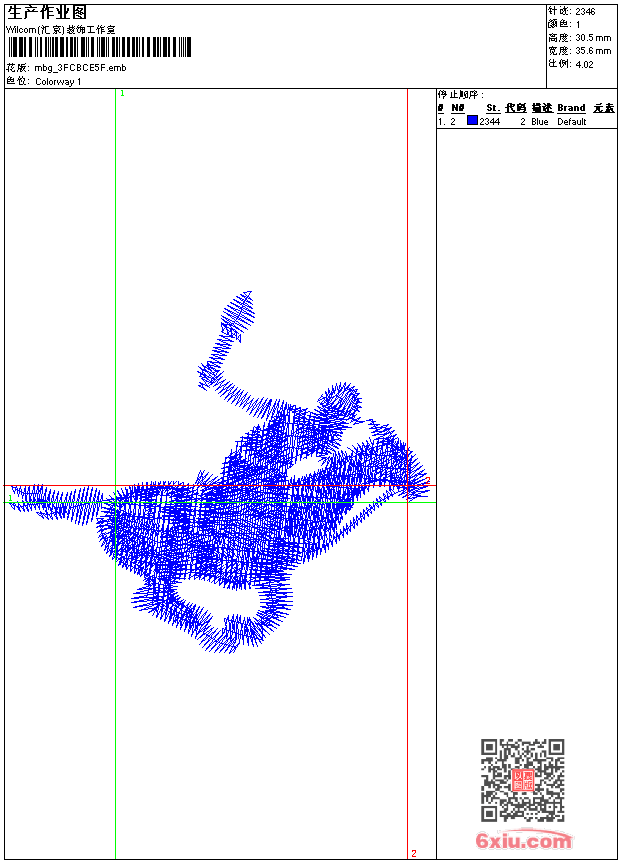Select the file name mbg_3FCBCE5F.emb
Screen dimensions: 620x860
80,68
